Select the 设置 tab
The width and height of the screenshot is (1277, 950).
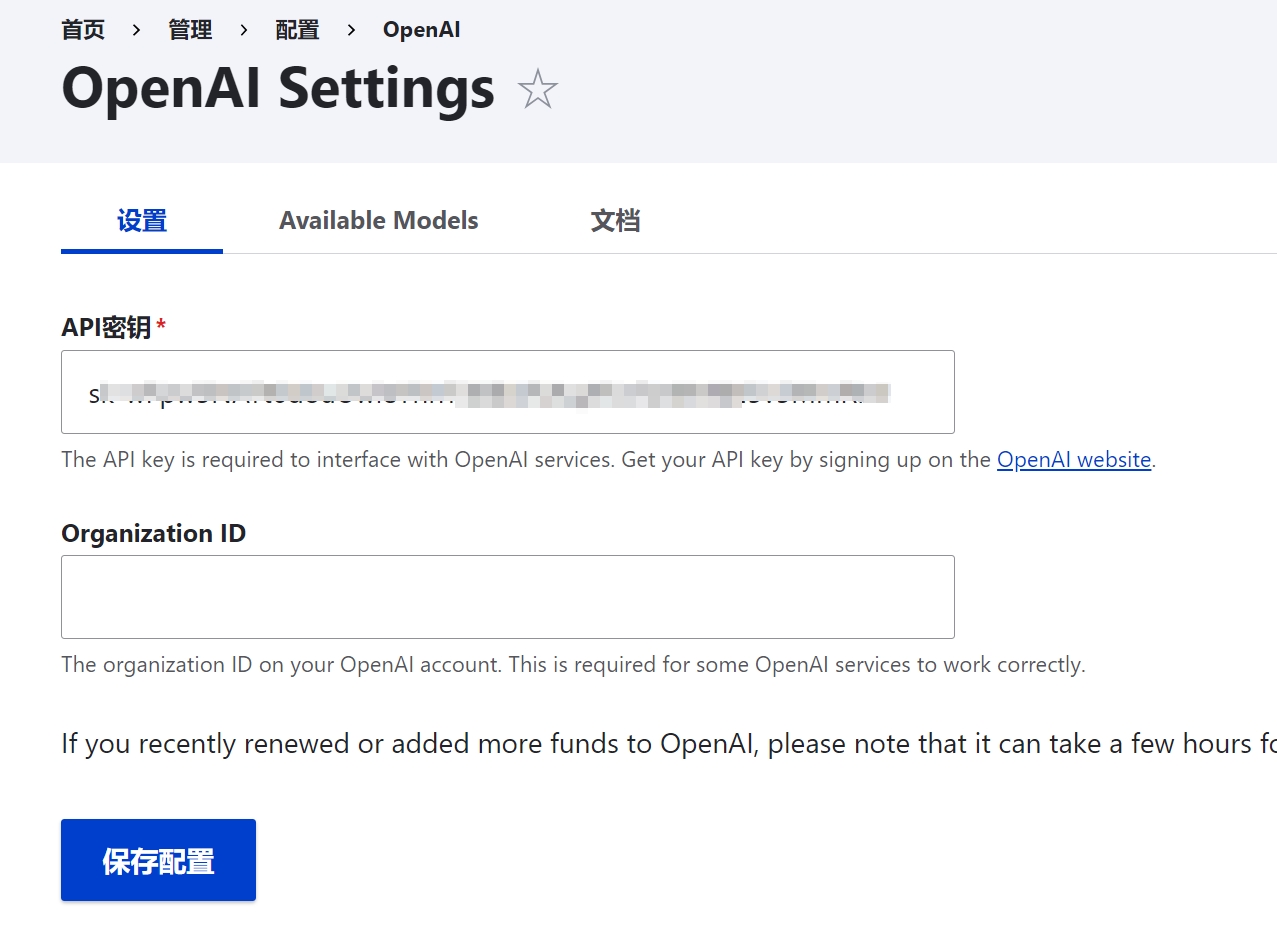click(x=142, y=220)
